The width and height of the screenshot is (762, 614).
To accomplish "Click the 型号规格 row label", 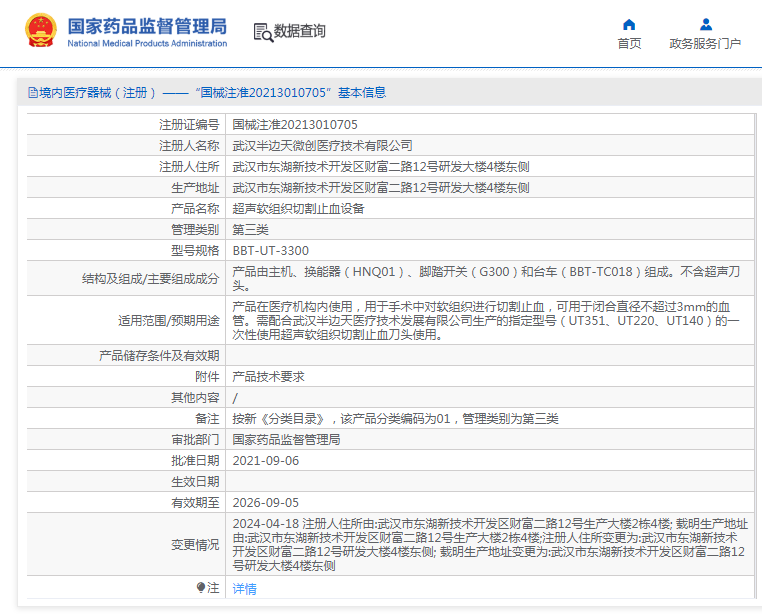I will click(x=195, y=250).
